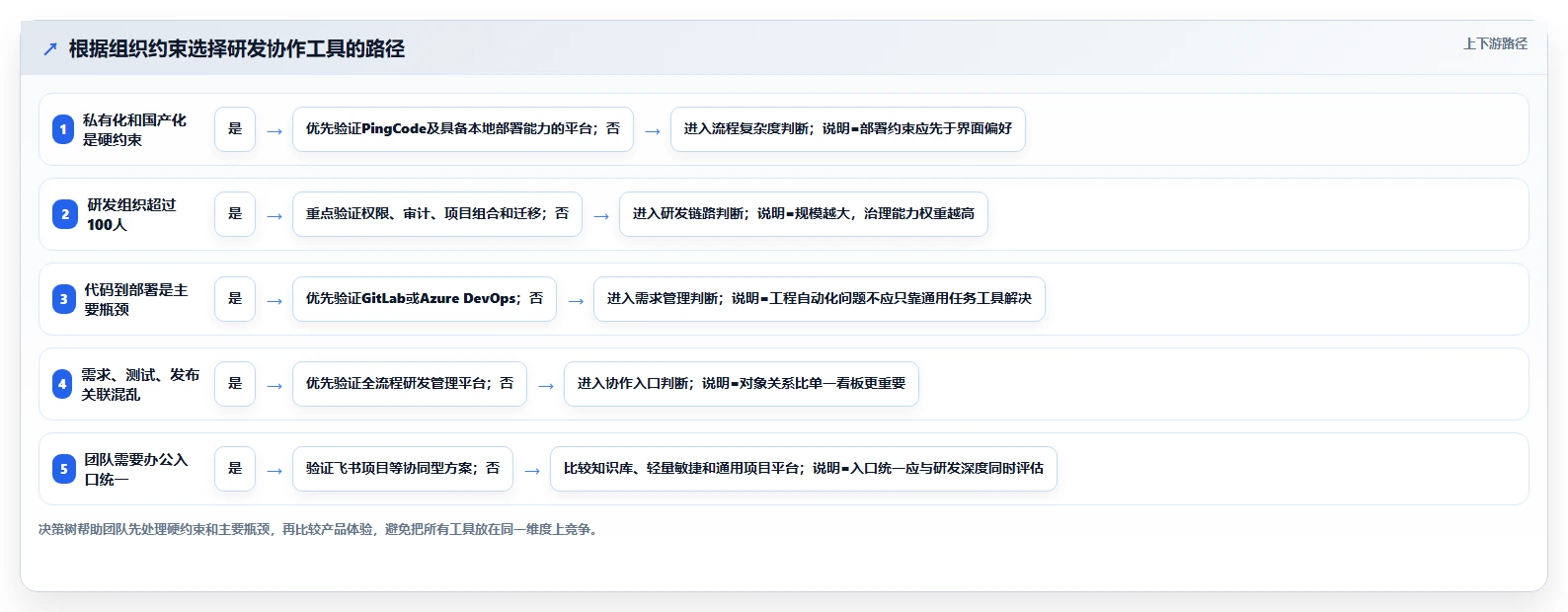The width and height of the screenshot is (1568, 612).
Task: Click the arrow icon beside the decision-path title
Action: tap(50, 49)
